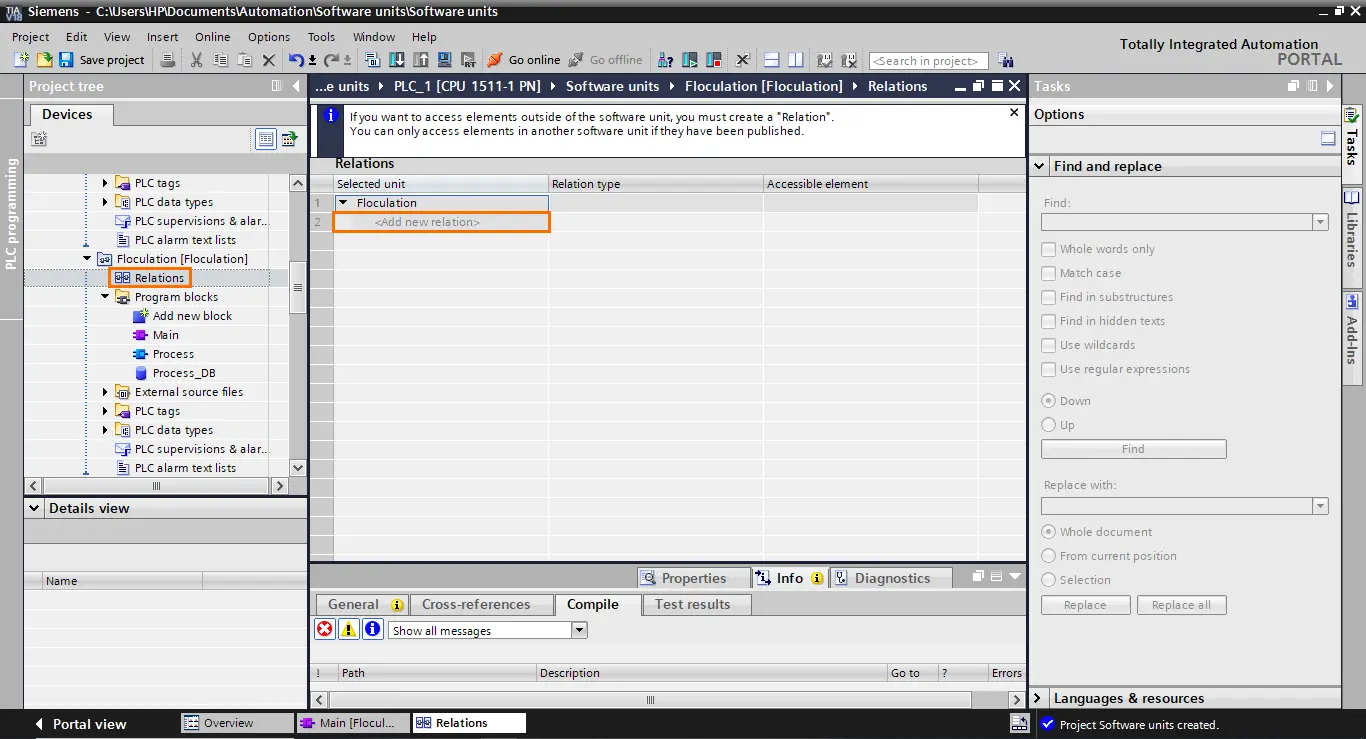1366x739 pixels.
Task: Cut selection with the scissors icon
Action: click(x=196, y=60)
